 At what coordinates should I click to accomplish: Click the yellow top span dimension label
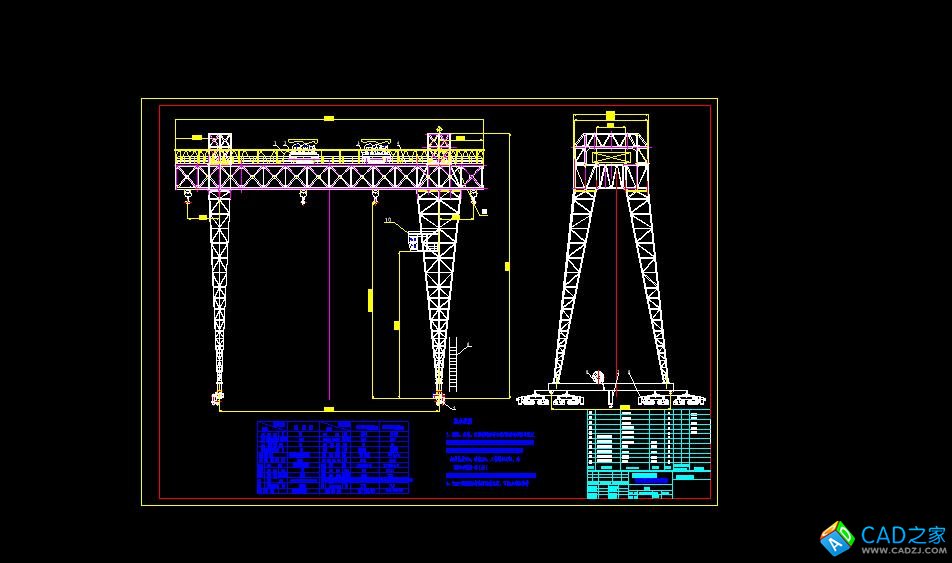(328, 119)
